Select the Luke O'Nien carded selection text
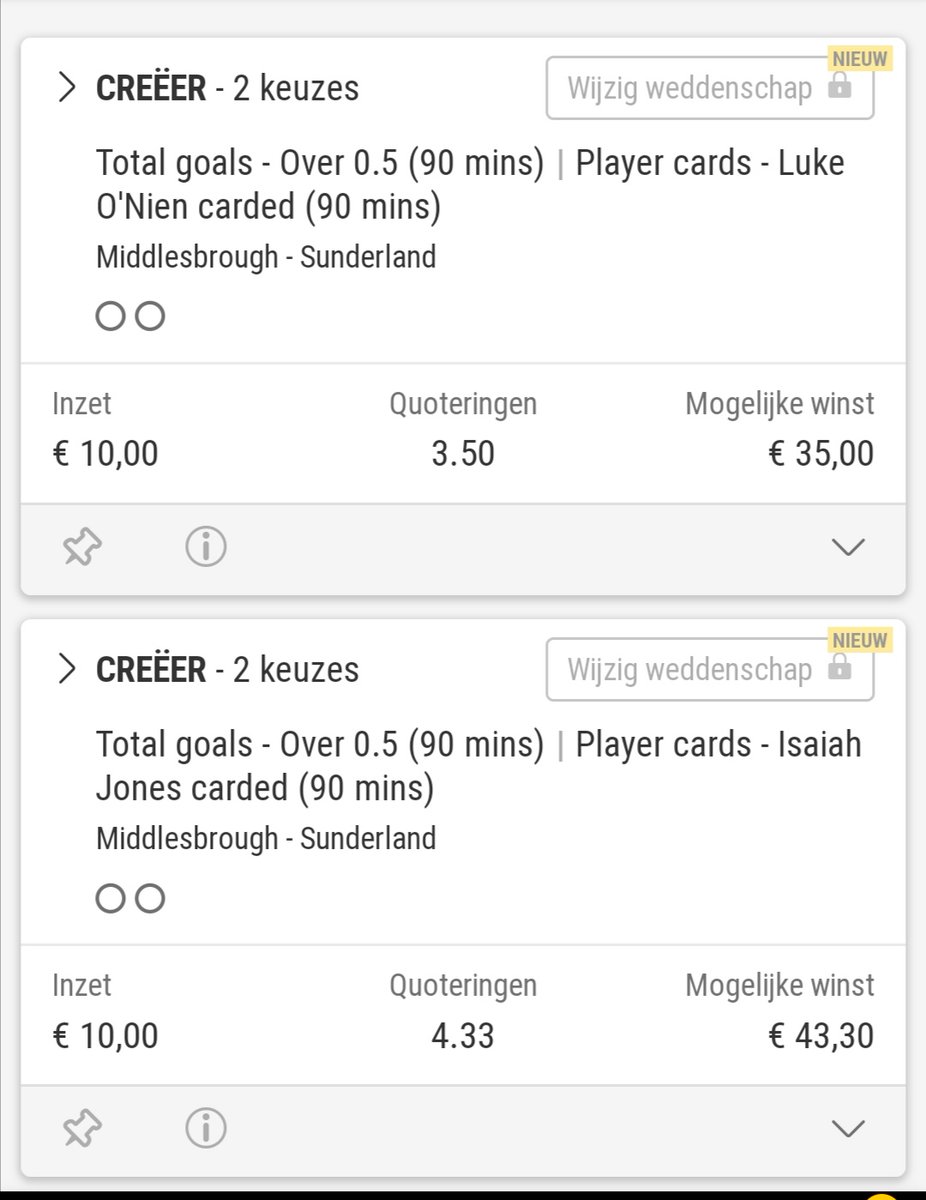Image resolution: width=926 pixels, height=1200 pixels. click(470, 184)
